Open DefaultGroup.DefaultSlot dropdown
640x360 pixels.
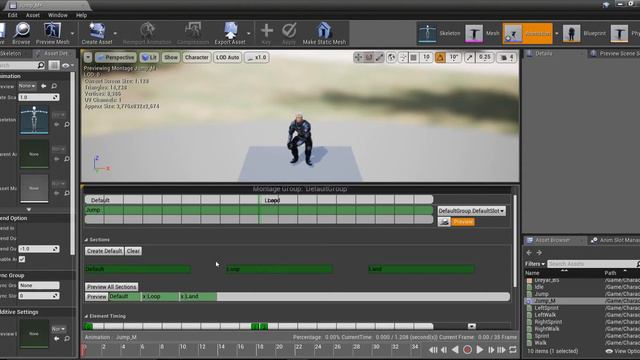click(471, 211)
